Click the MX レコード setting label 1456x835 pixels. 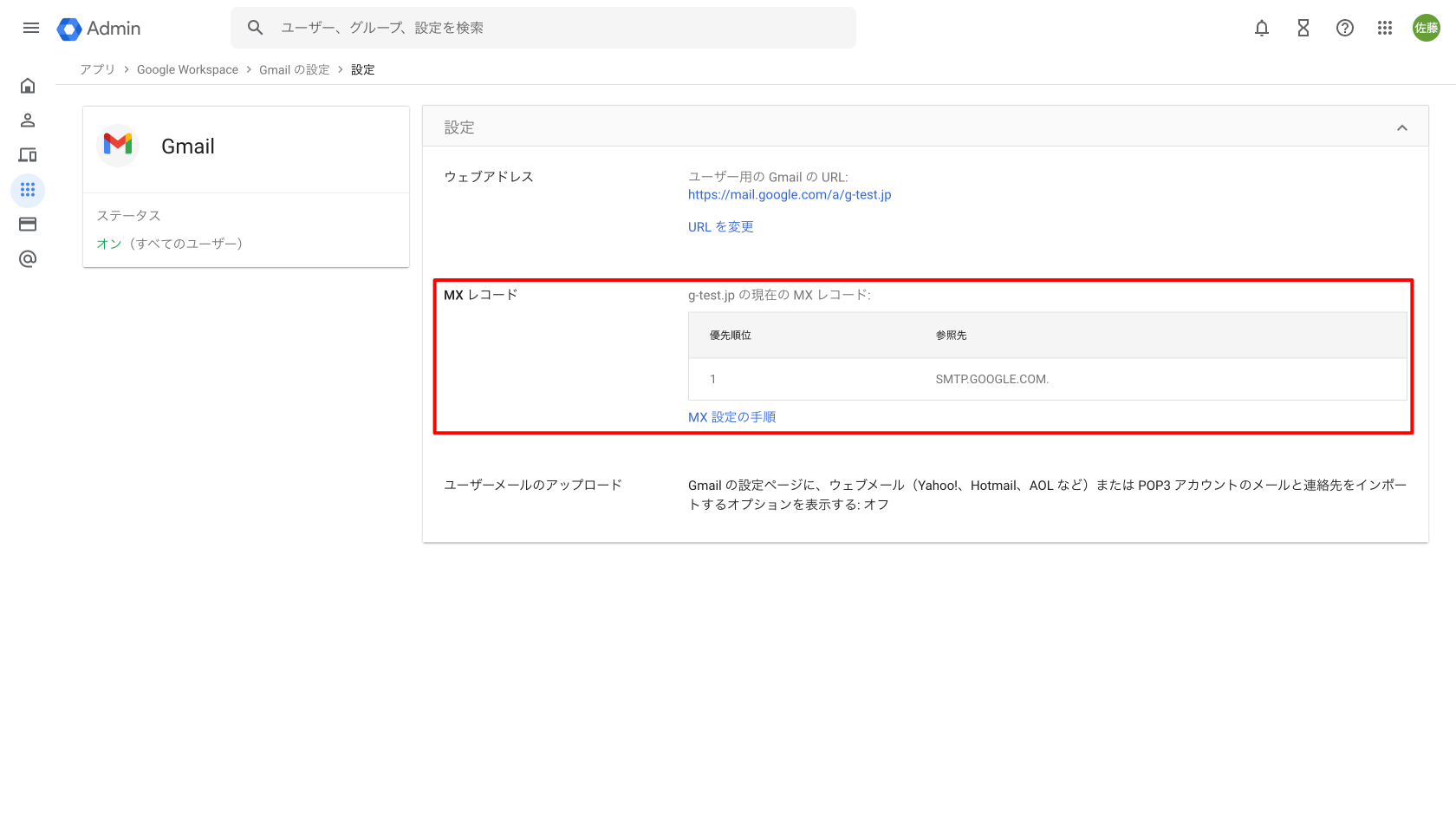481,294
